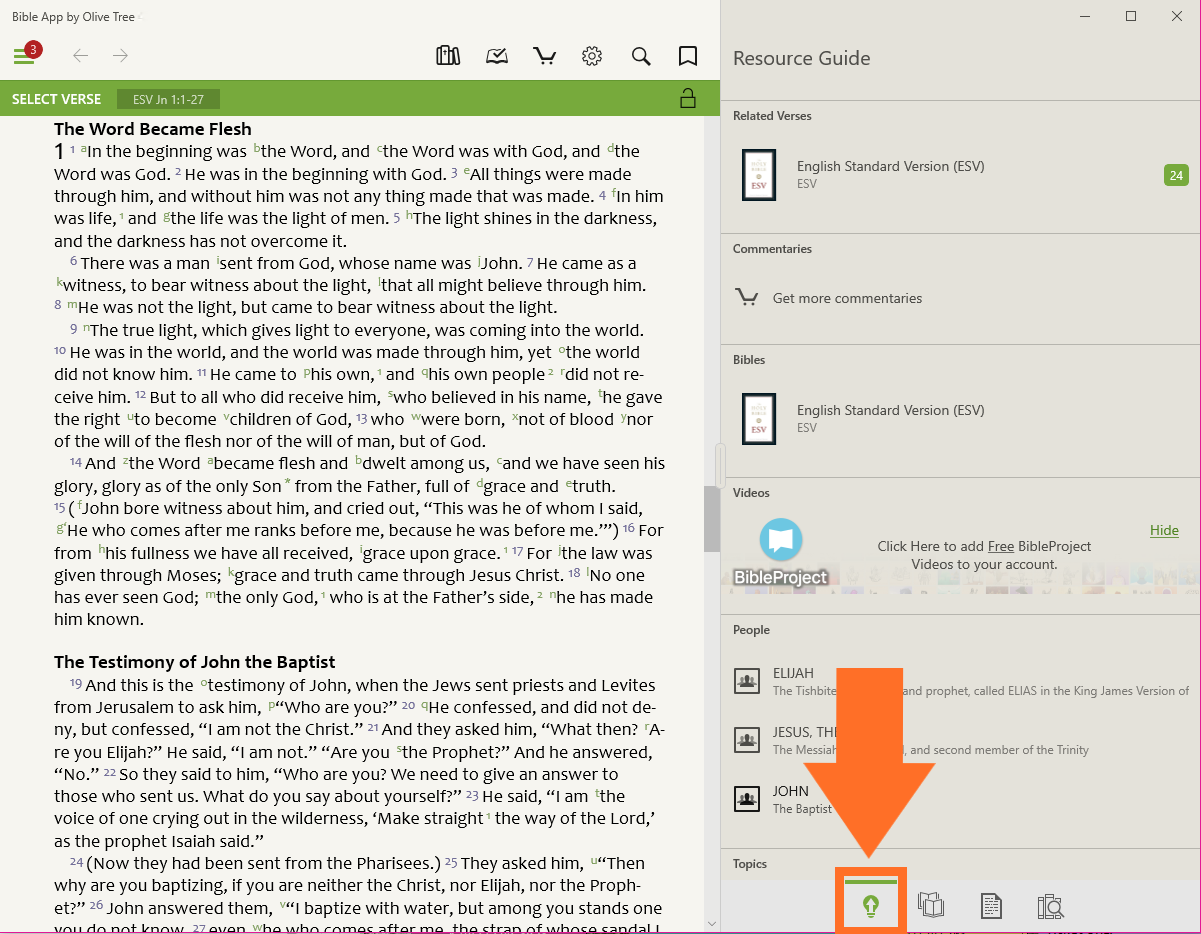Click the bookmark ribbon icon
Image resolution: width=1201 pixels, height=934 pixels.
pos(688,56)
